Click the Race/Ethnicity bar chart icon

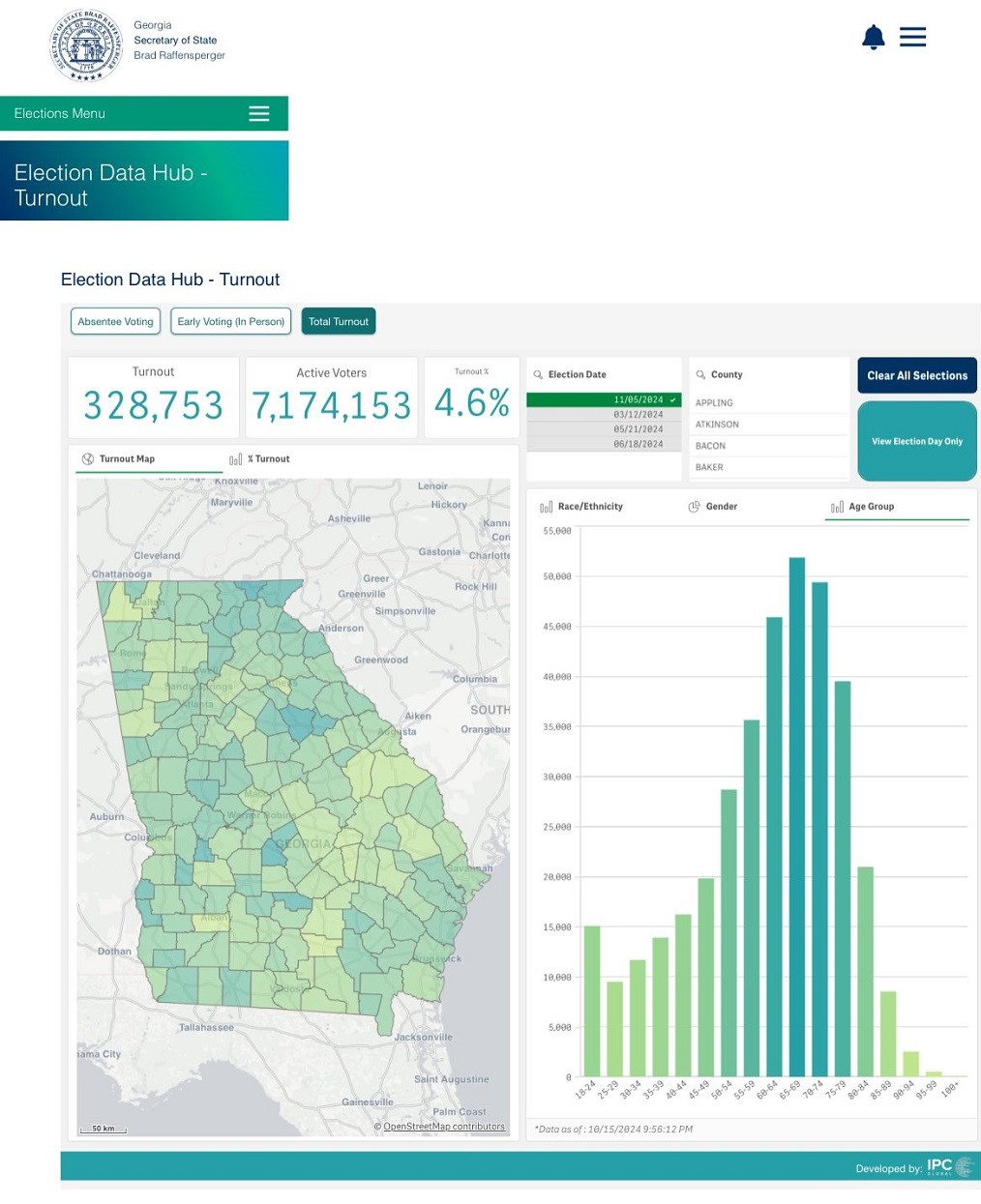point(546,507)
